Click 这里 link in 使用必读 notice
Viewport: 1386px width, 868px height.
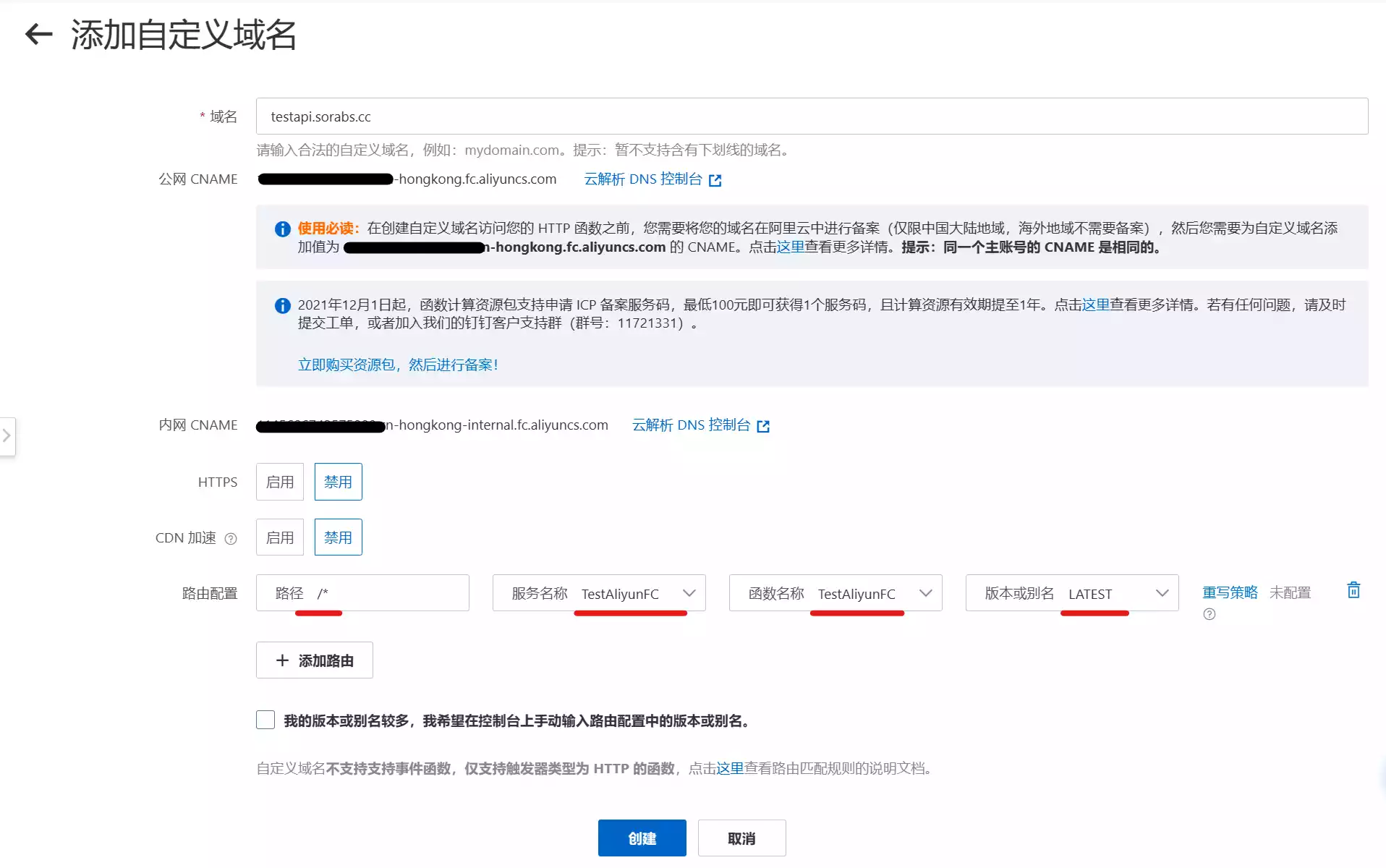pos(791,247)
